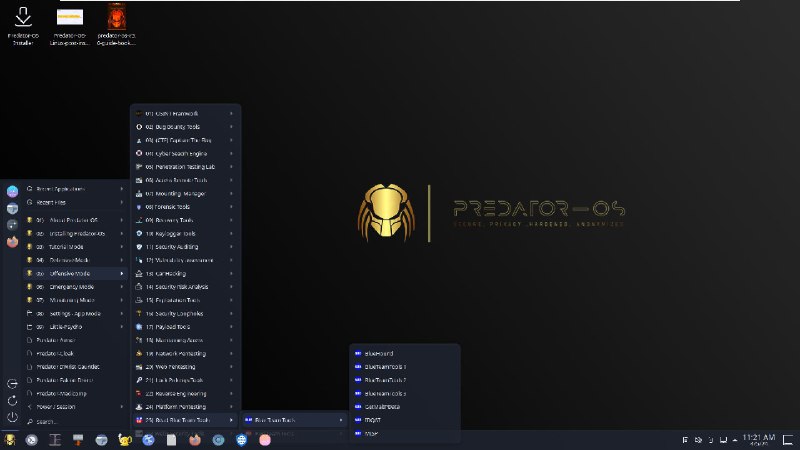Screen dimensions: 800x450
Task: Open 03) (CTF) Capture The Flag submenu
Action: tap(185, 140)
